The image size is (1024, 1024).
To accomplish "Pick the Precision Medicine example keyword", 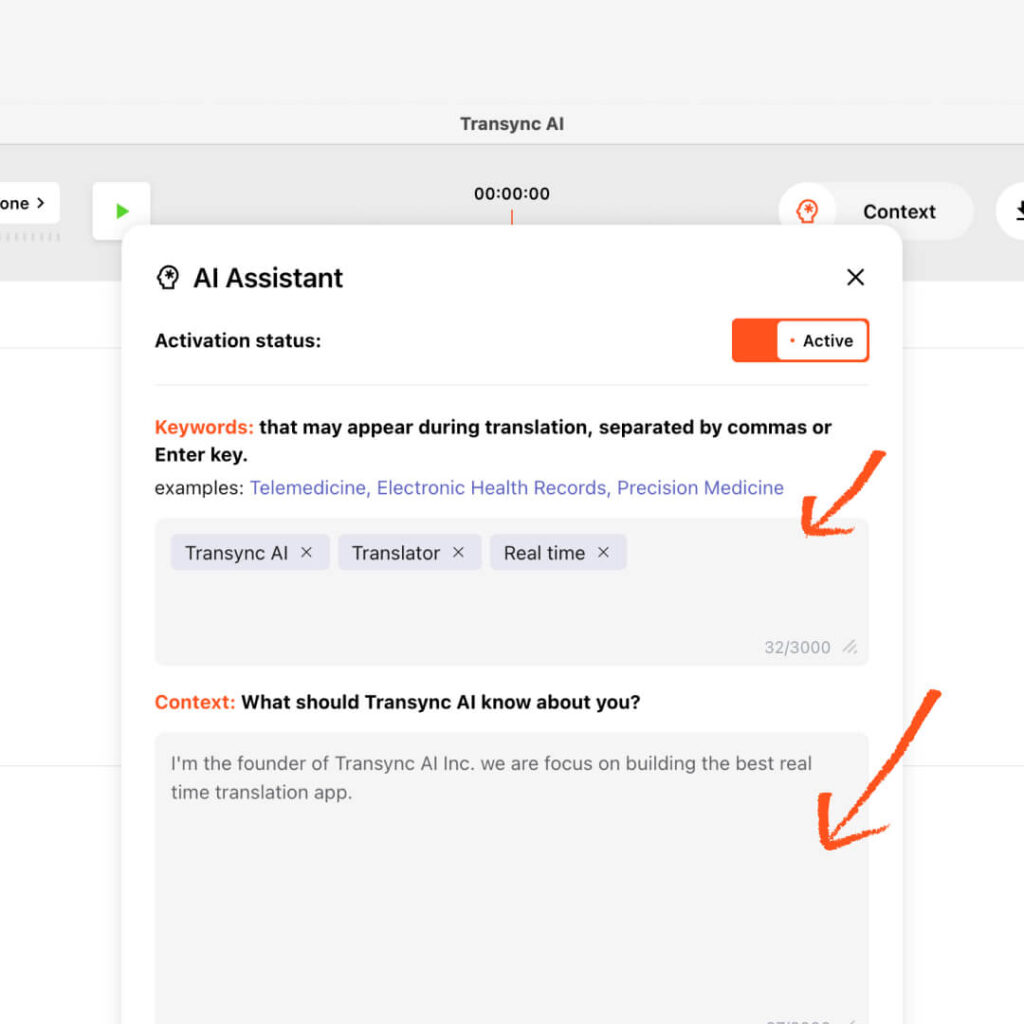I will [700, 488].
